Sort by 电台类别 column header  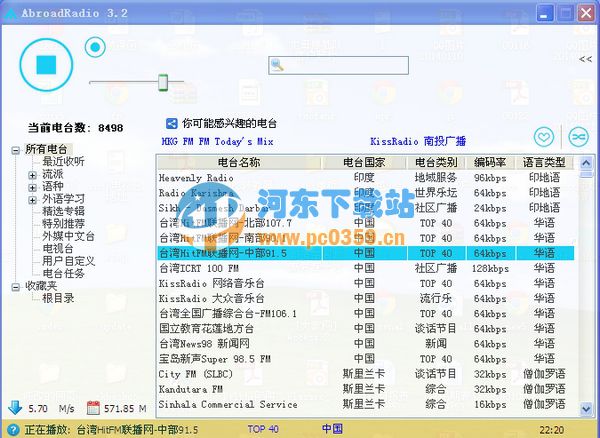(436, 163)
